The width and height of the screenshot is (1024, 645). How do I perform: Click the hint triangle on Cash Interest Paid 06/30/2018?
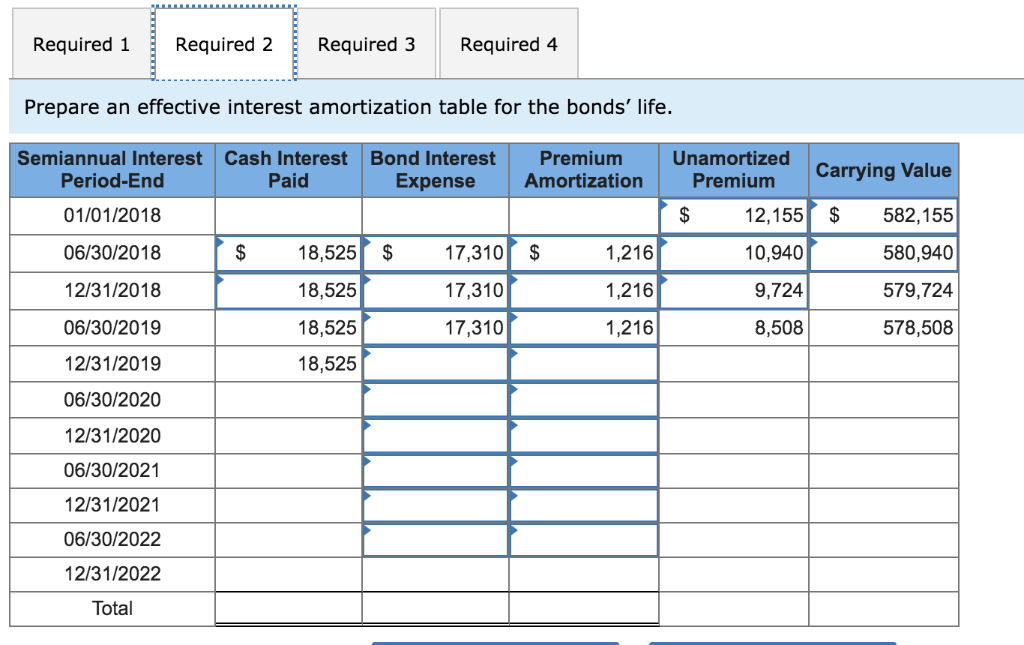click(221, 241)
